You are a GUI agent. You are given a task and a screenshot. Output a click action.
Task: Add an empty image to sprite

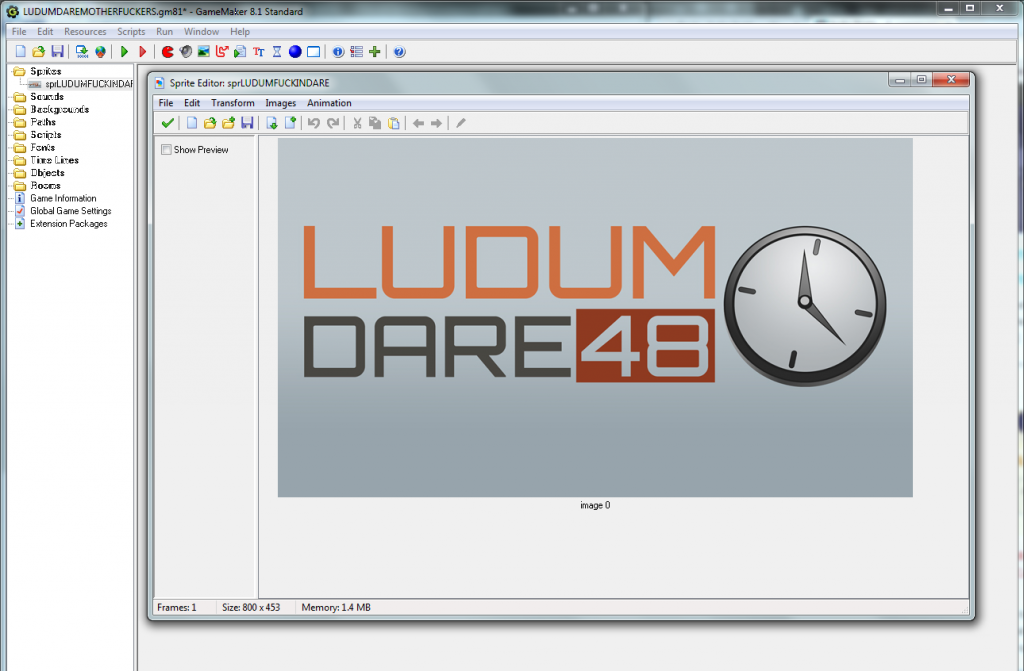click(290, 123)
